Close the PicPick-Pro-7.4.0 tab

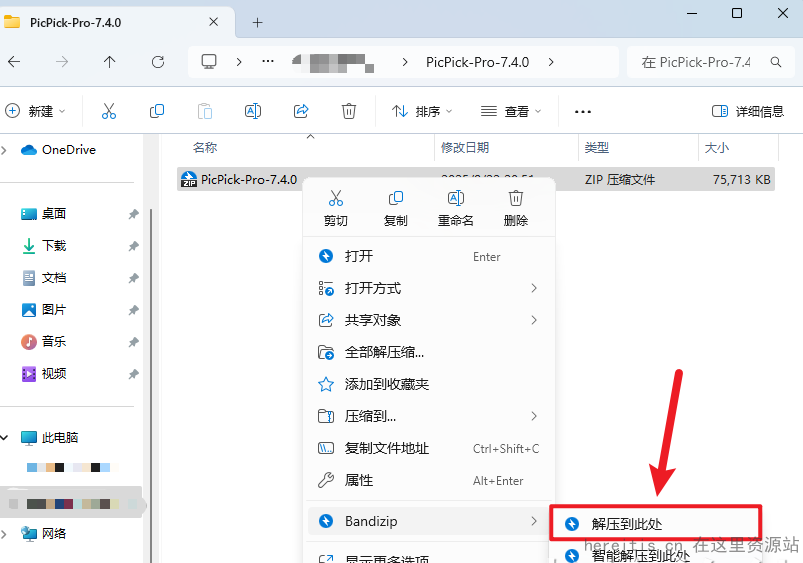click(x=214, y=22)
